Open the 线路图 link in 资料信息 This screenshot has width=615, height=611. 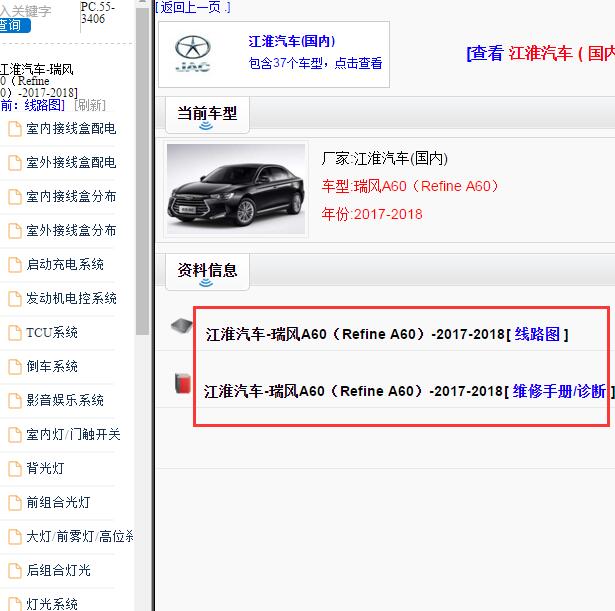(537, 334)
